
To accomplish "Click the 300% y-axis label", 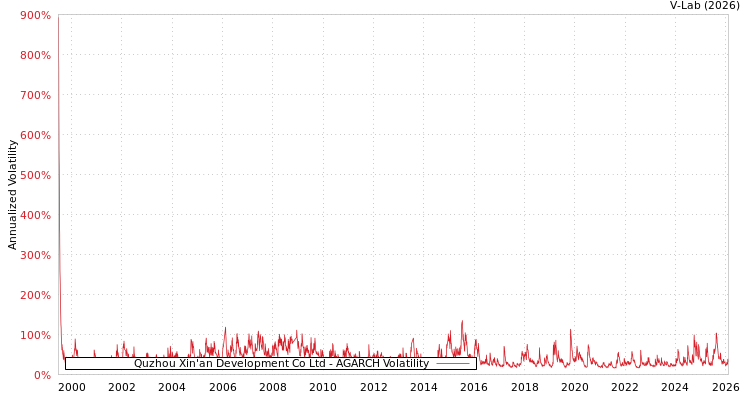I will tap(35, 255).
